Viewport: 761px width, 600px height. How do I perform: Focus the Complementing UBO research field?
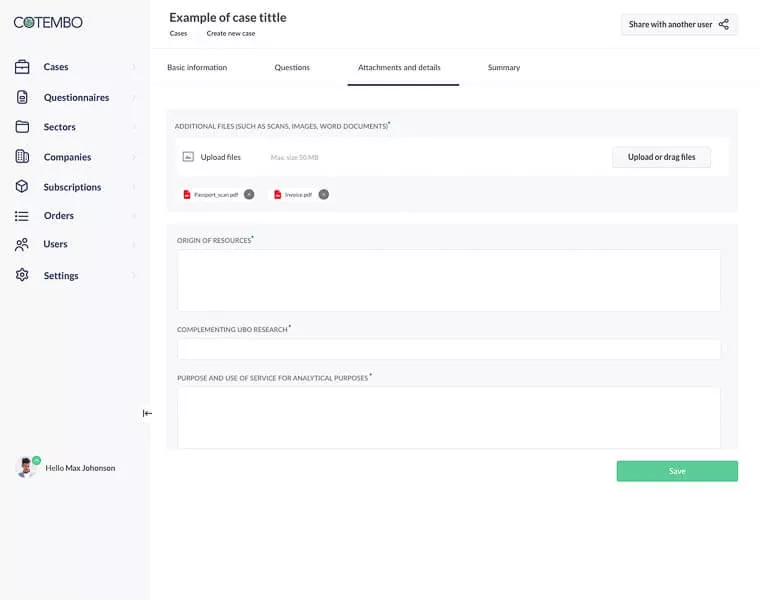(448, 349)
